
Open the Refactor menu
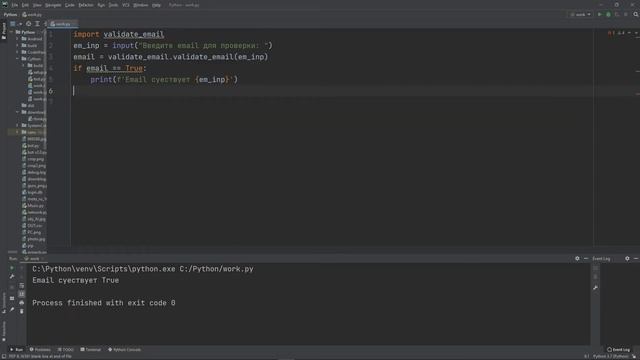tap(86, 5)
